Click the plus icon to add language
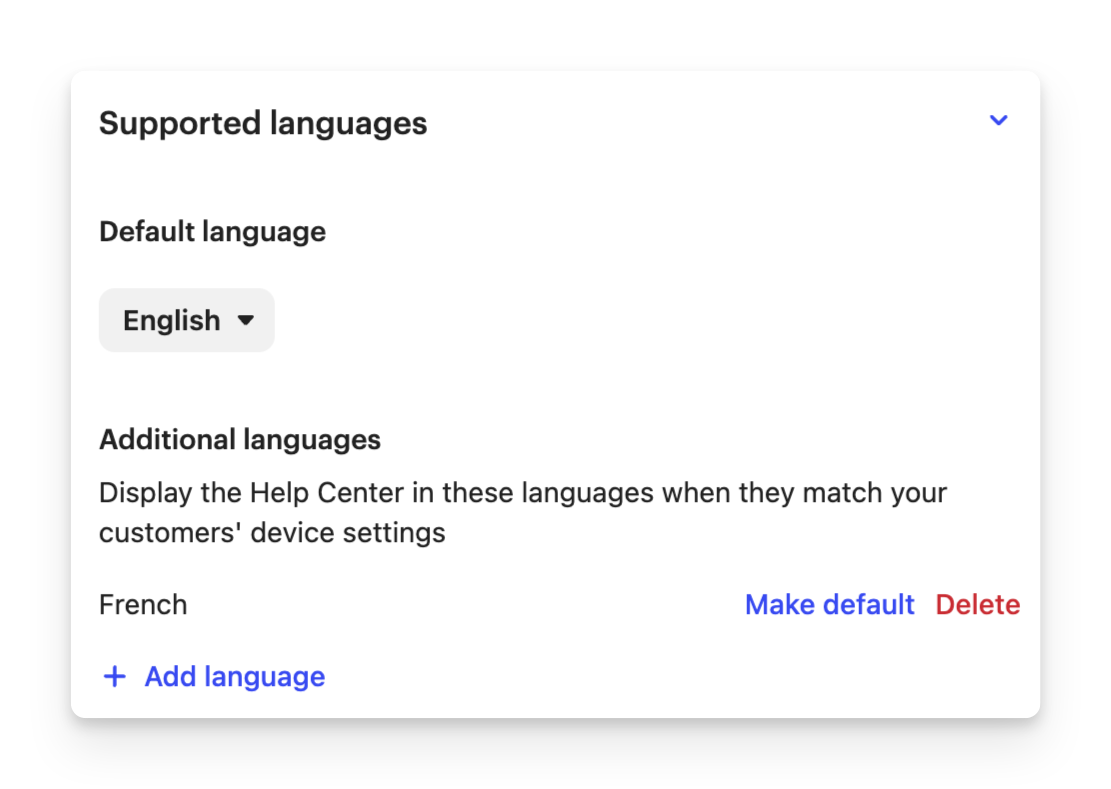Image resolution: width=1111 pixels, height=789 pixels. 115,677
